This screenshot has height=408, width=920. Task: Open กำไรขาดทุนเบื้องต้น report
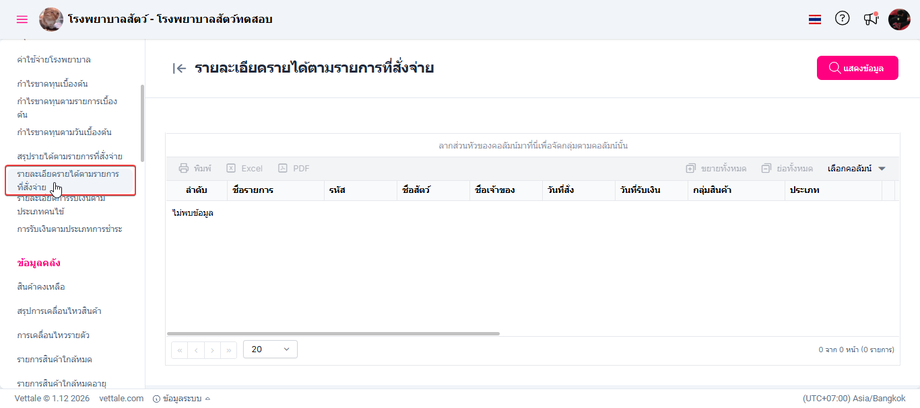(53, 83)
